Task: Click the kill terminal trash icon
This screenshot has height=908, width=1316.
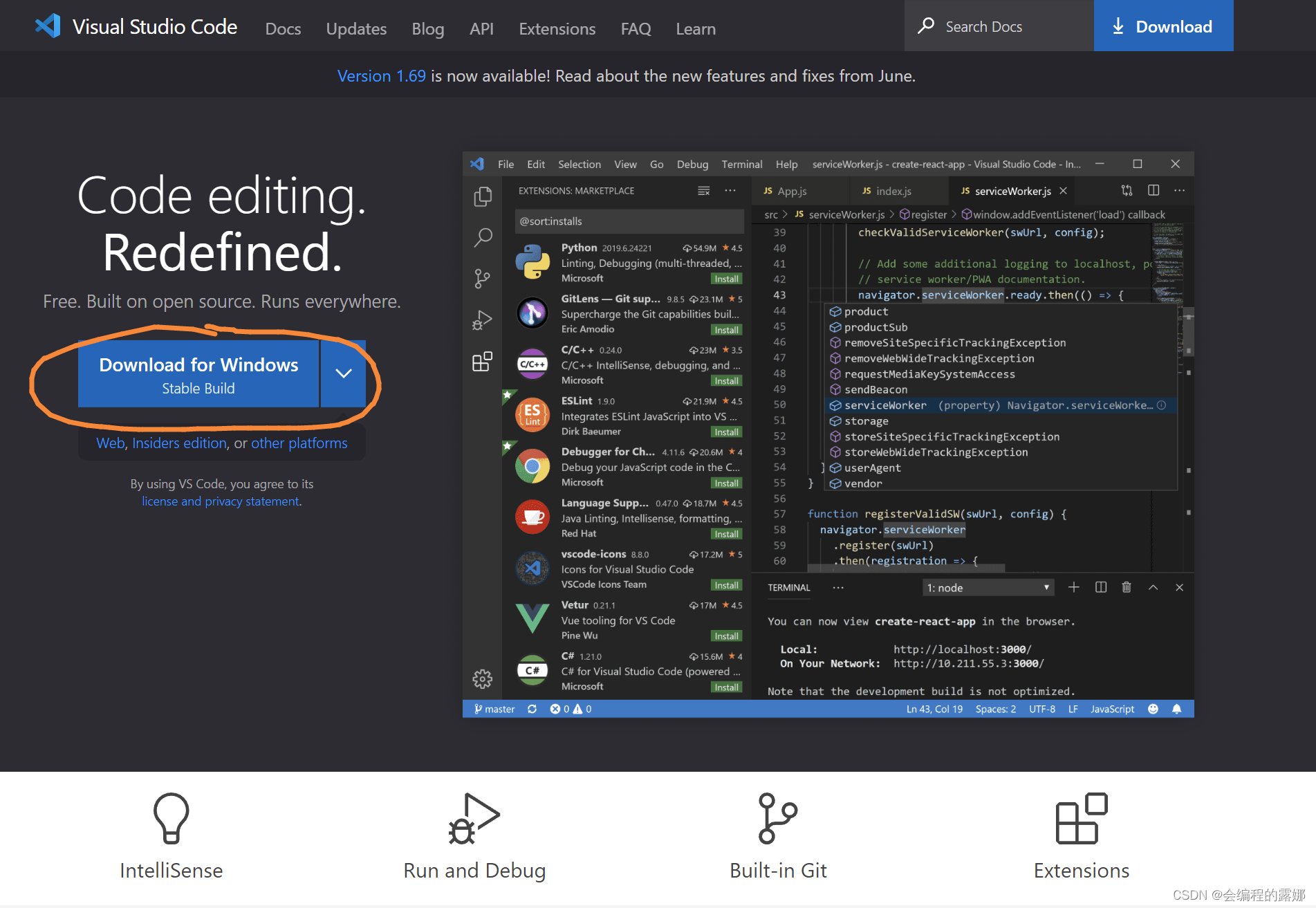Action: coord(1127,587)
